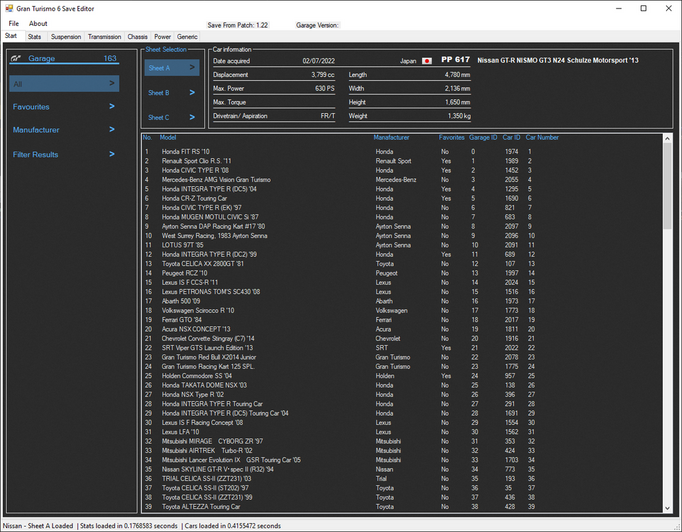Select Sheet A
The image size is (682, 532).
tap(172, 68)
